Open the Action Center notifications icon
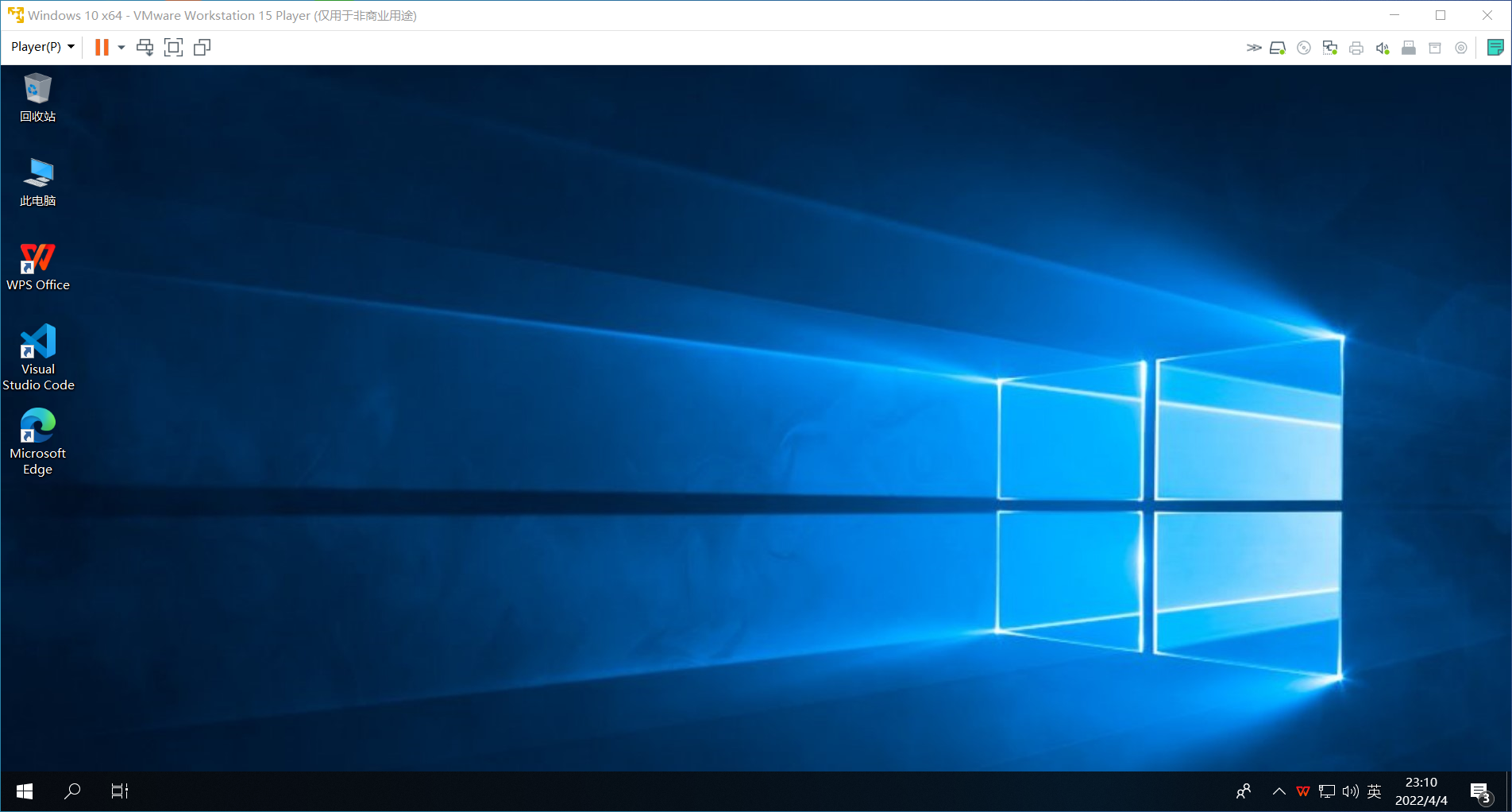Image resolution: width=1512 pixels, height=812 pixels. (x=1481, y=792)
